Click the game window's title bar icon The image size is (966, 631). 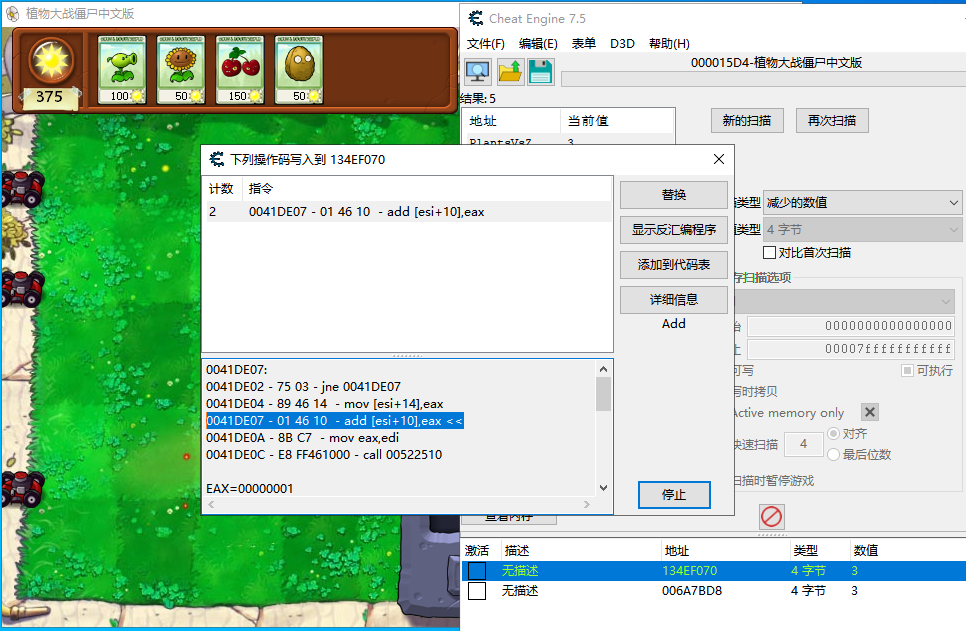click(x=12, y=14)
